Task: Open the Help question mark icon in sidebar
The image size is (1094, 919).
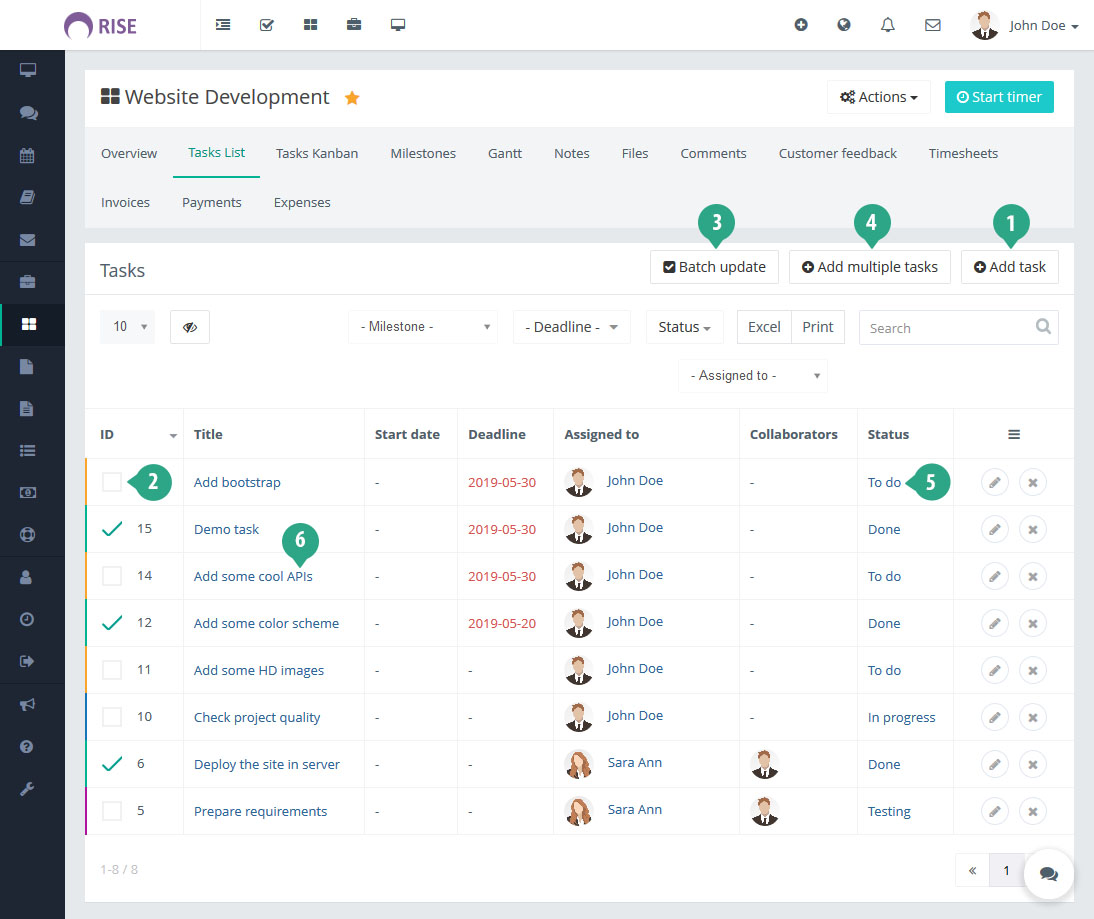Action: [27, 747]
